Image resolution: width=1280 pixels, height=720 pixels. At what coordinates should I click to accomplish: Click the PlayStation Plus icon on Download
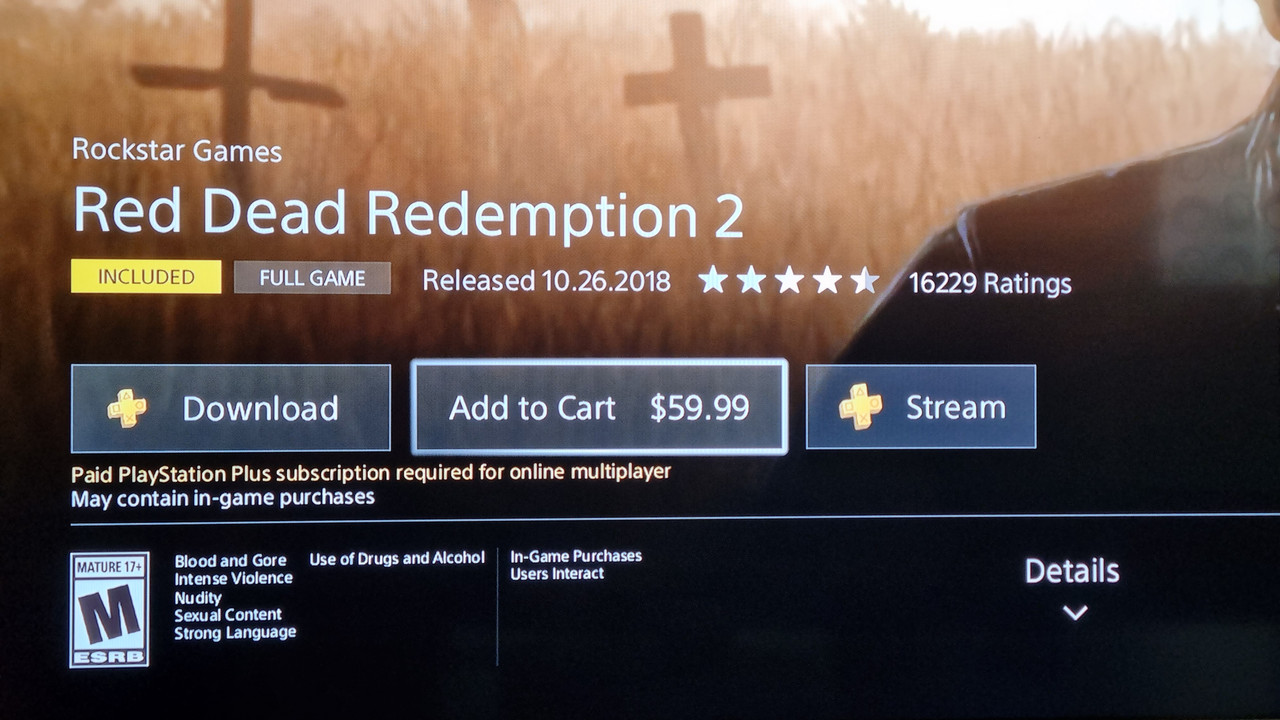pyautogui.click(x=127, y=408)
